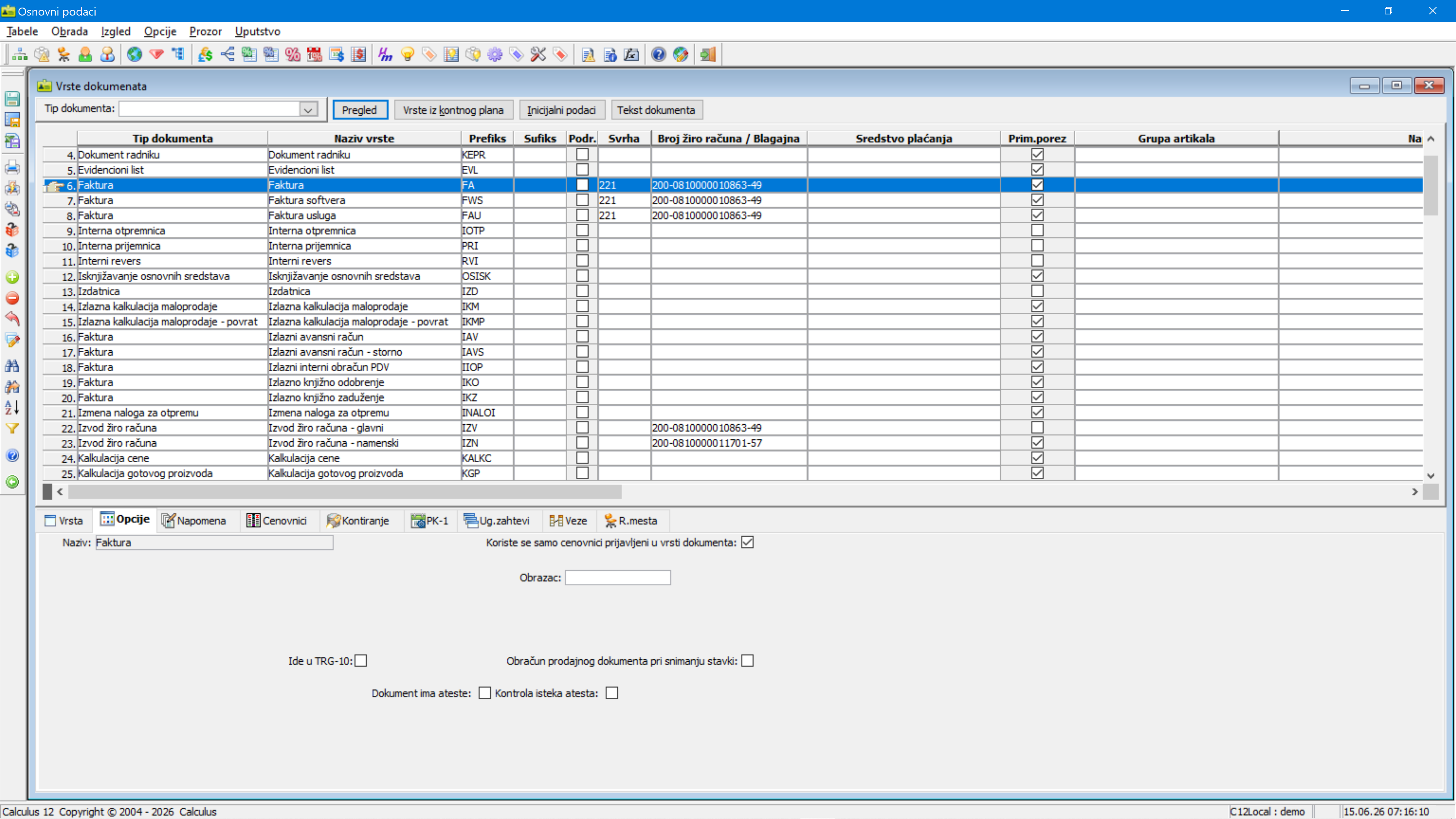Image resolution: width=1456 pixels, height=819 pixels.
Task: Open the Tabele menu
Action: point(22,31)
